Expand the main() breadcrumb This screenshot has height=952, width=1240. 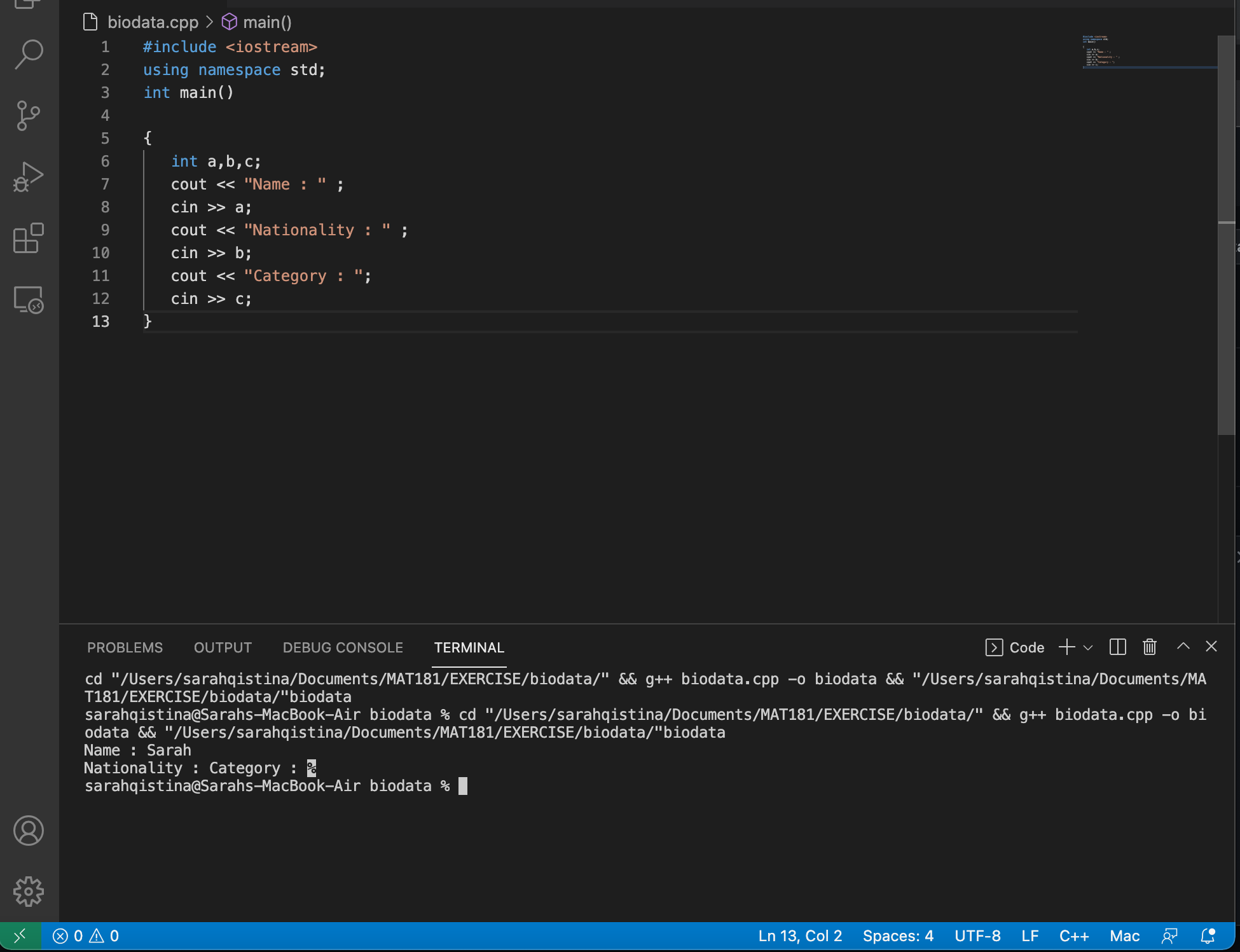pyautogui.click(x=267, y=22)
